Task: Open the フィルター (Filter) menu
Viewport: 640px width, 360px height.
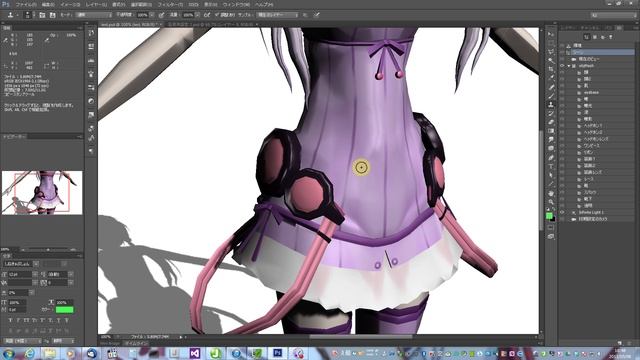Action: click(170, 4)
